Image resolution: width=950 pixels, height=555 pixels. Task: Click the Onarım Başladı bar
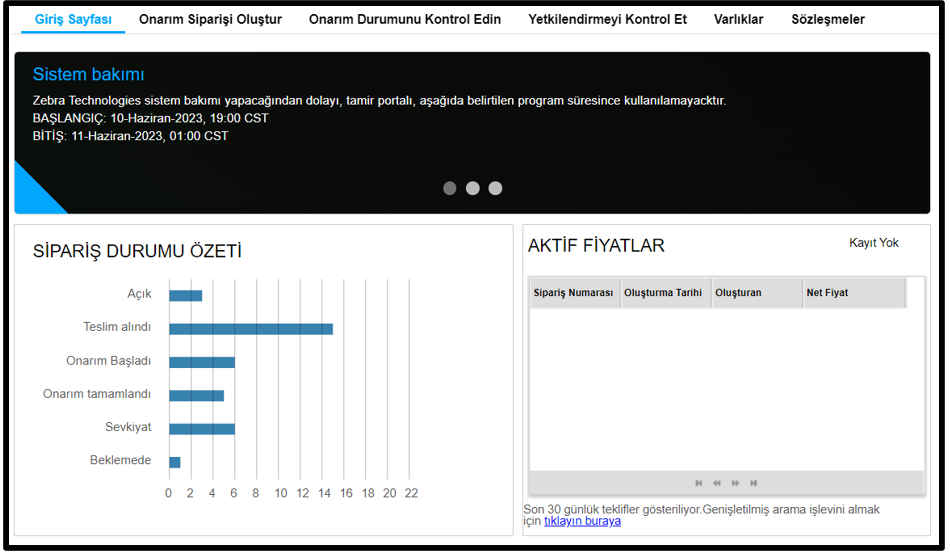[x=202, y=362]
